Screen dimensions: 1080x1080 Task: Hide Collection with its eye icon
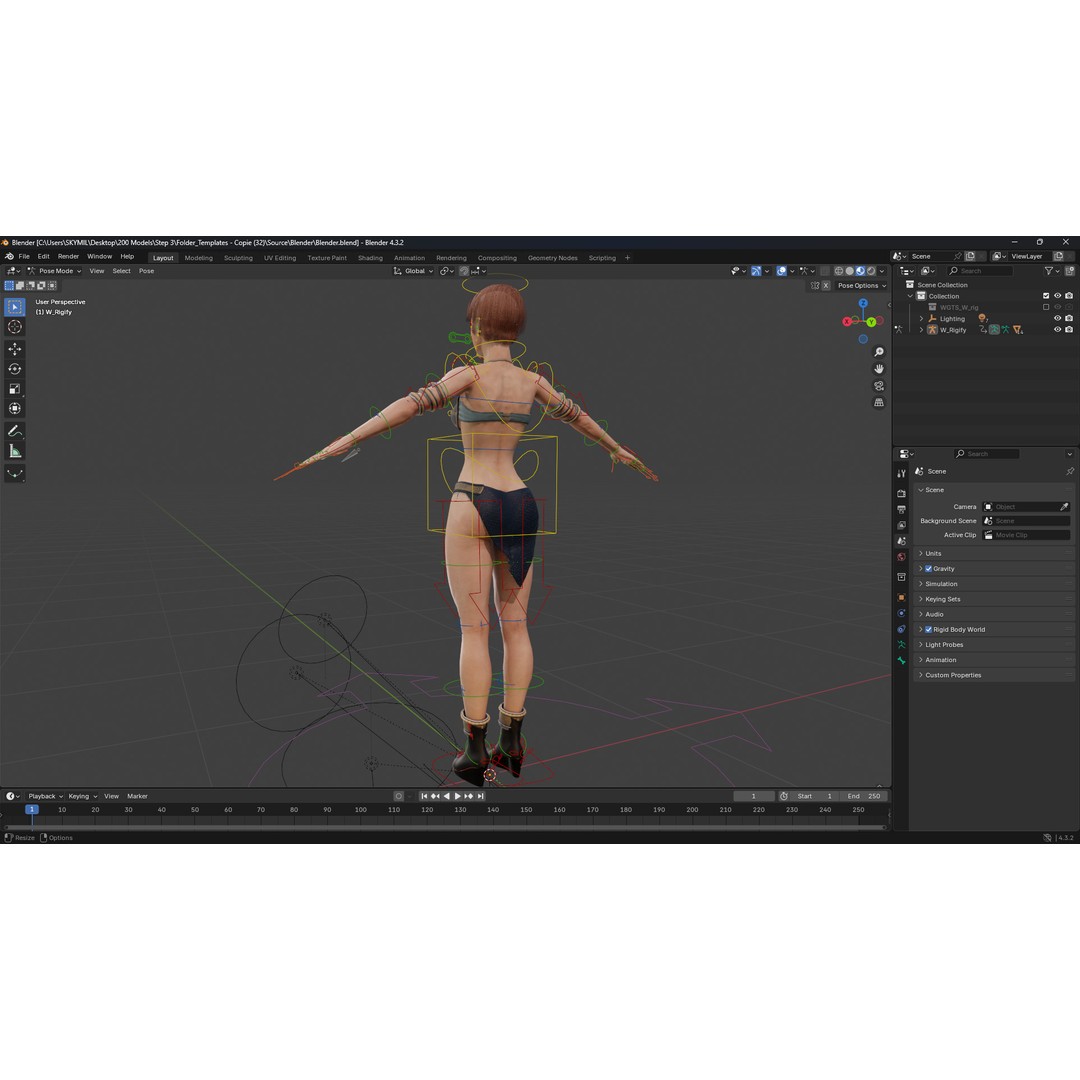[x=1057, y=296]
